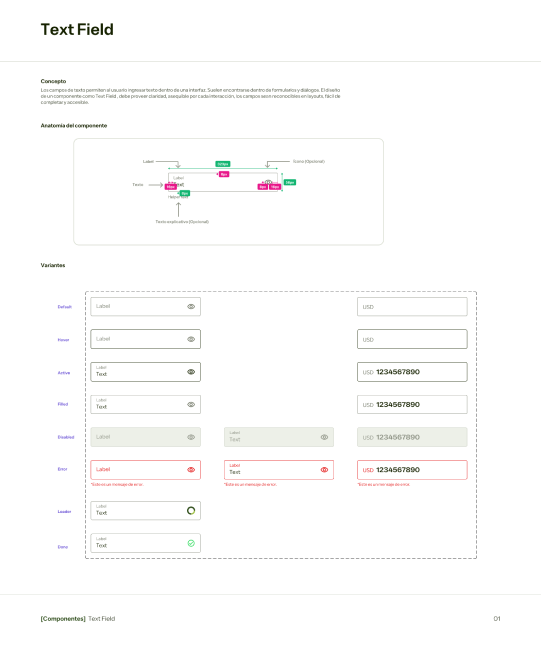Viewport: 541px width, 645px height.
Task: Click the red eye icon in Error Label field
Action: pos(191,470)
